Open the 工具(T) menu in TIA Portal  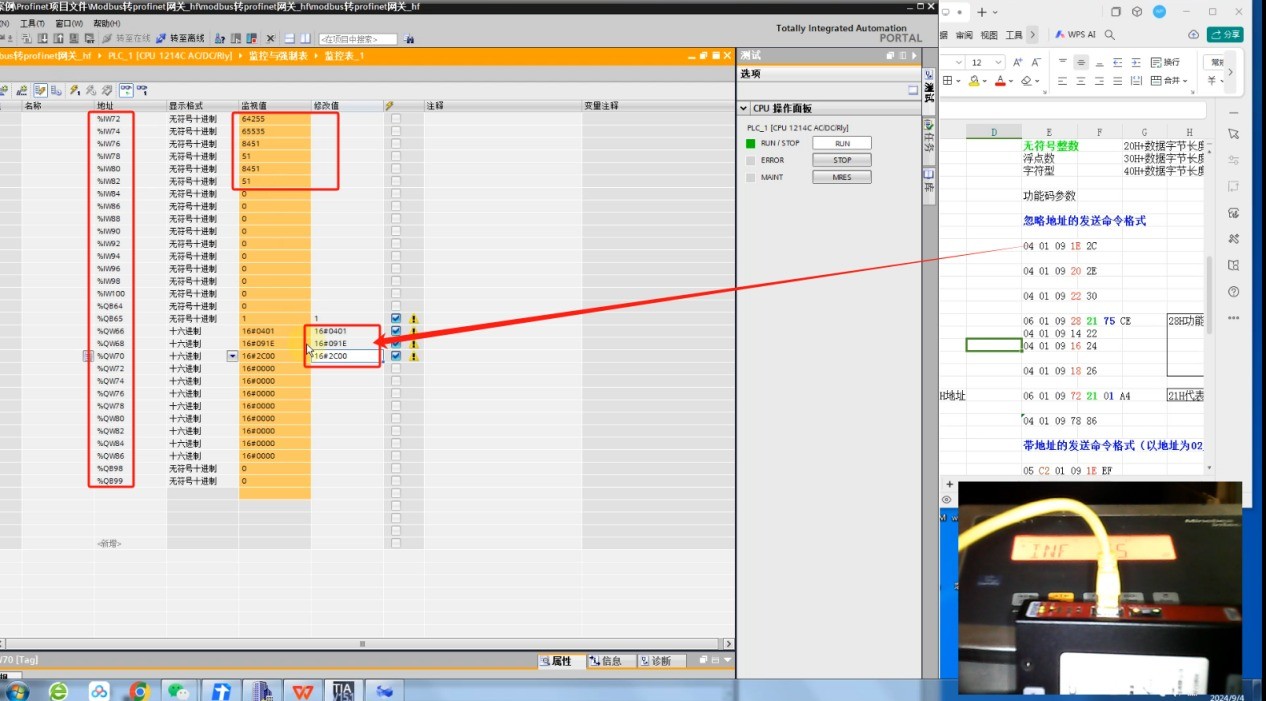click(x=32, y=23)
